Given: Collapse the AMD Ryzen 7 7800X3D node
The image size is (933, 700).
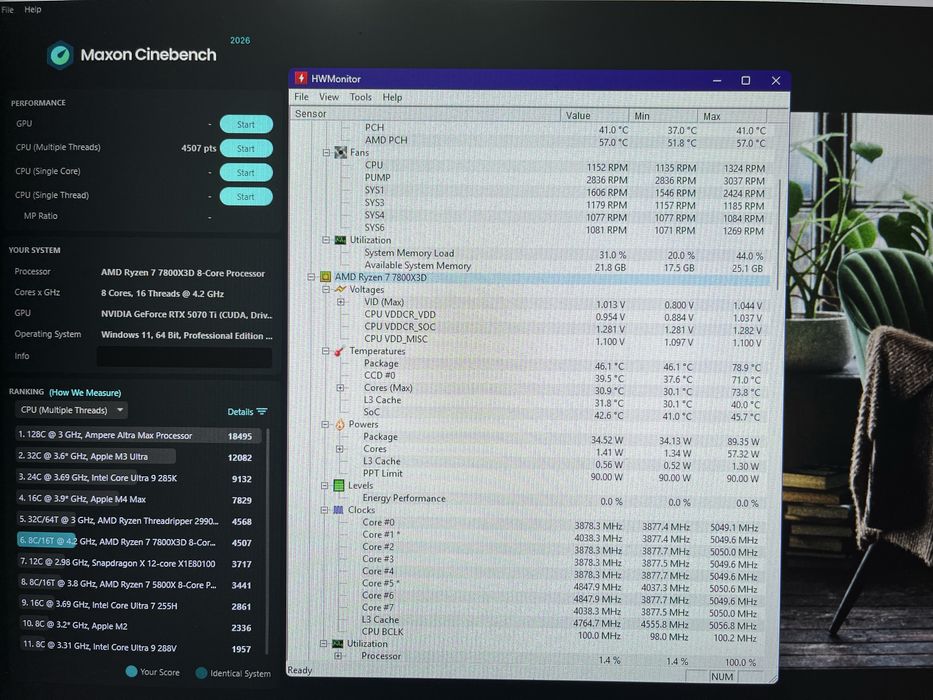Looking at the screenshot, I should click(x=311, y=277).
